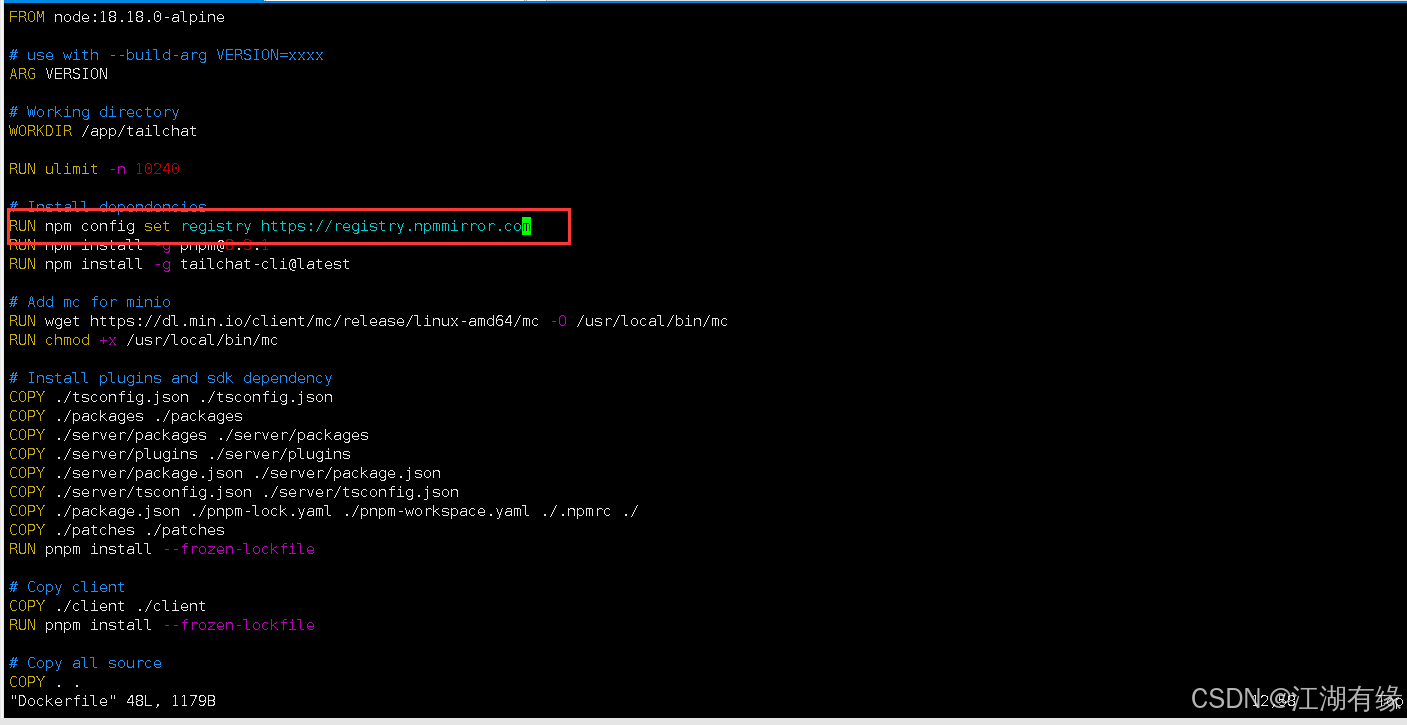This screenshot has height=725, width=1407.
Task: Click the line "COPY ./server/packages ./server/packages"
Action: (x=189, y=435)
